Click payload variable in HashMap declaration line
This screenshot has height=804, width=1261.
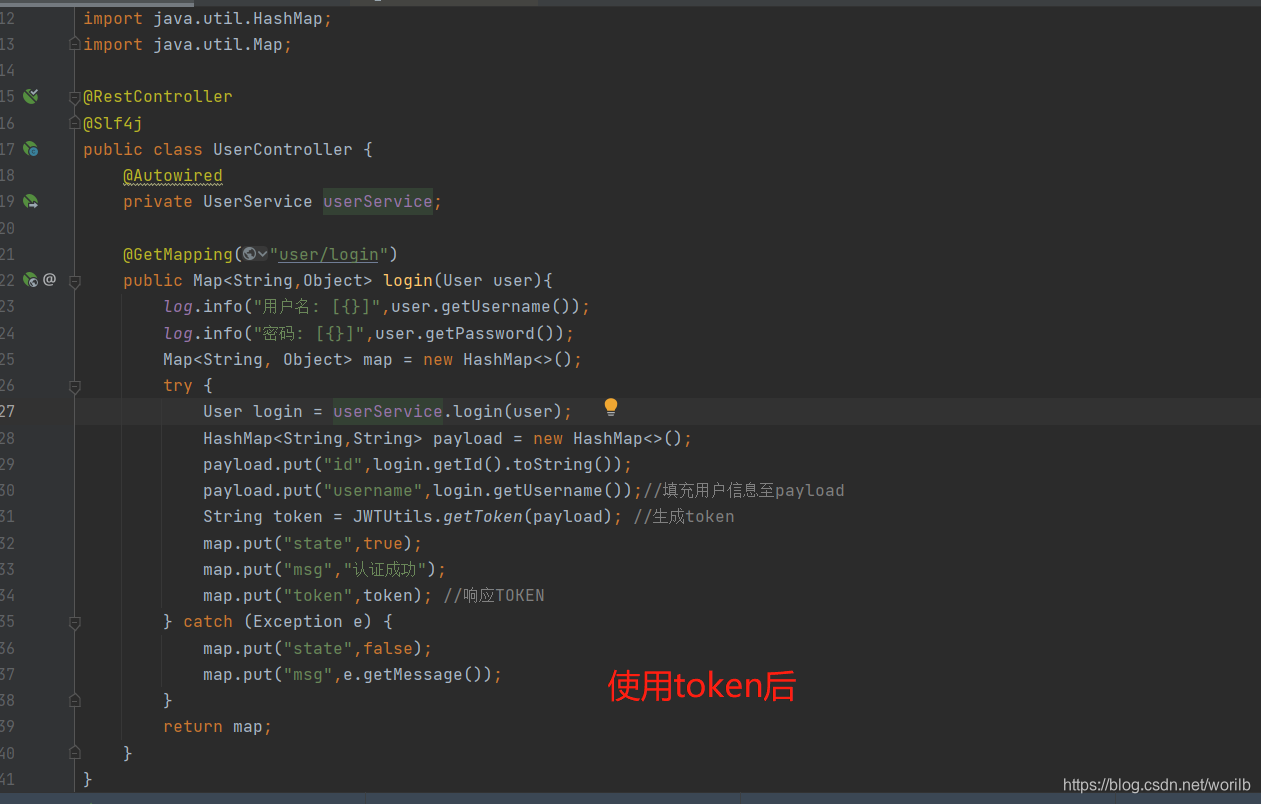[468, 438]
